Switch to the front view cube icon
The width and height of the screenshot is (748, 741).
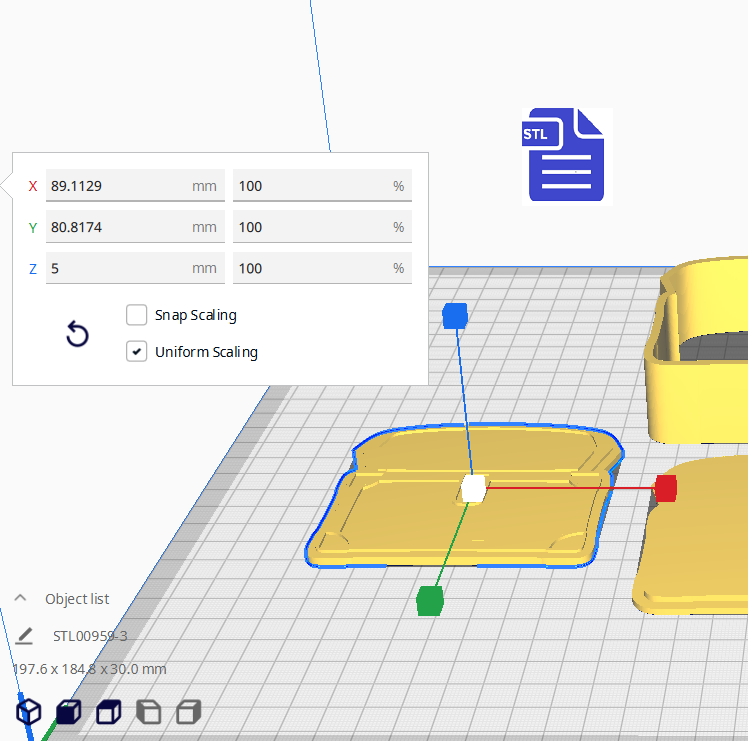[68, 712]
